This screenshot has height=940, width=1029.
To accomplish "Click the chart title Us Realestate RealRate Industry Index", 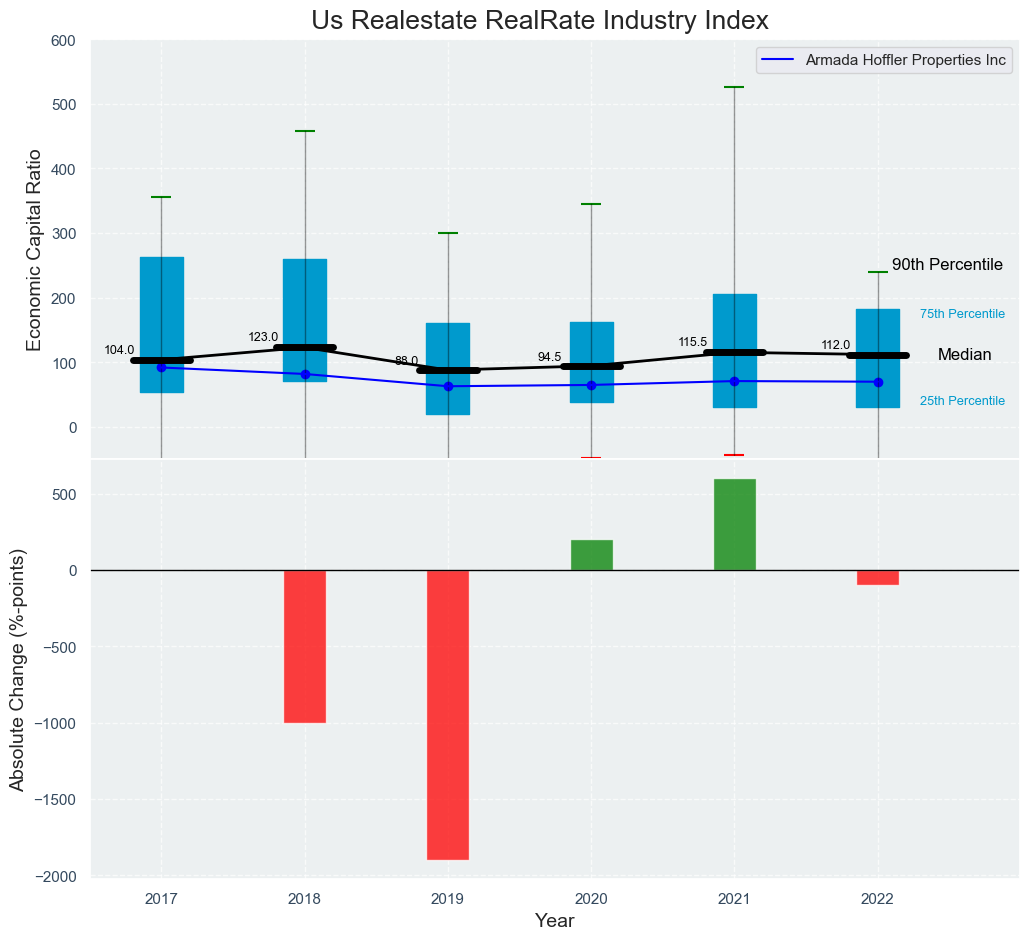I will (x=540, y=20).
